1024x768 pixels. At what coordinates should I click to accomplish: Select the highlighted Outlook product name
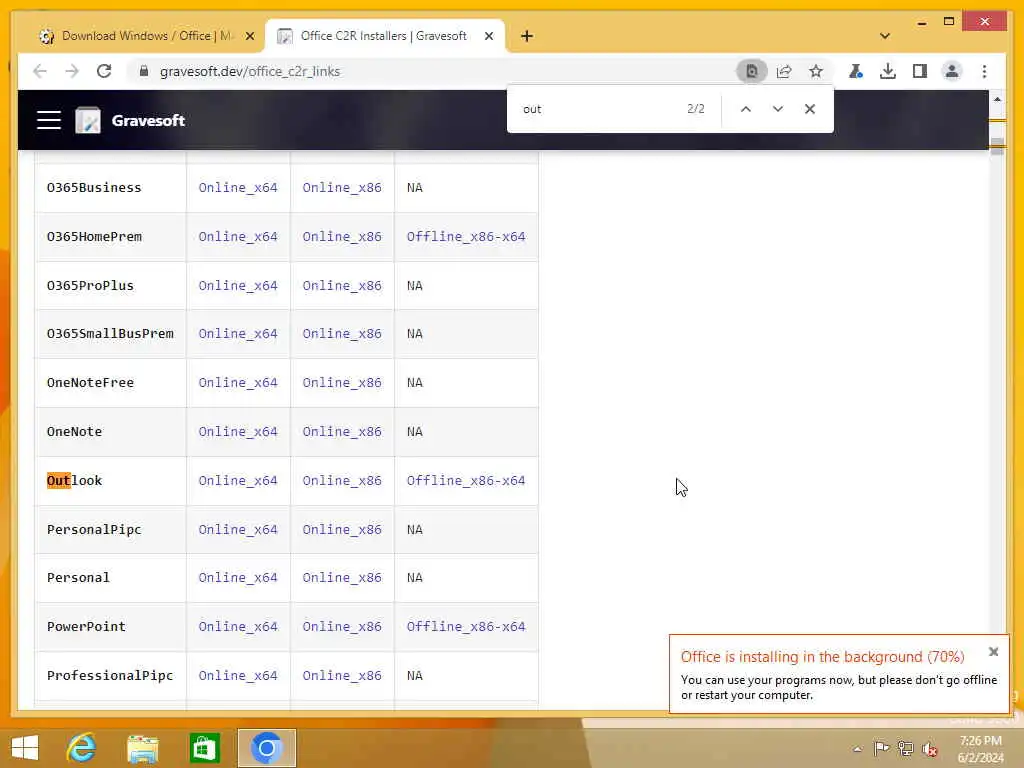[74, 481]
